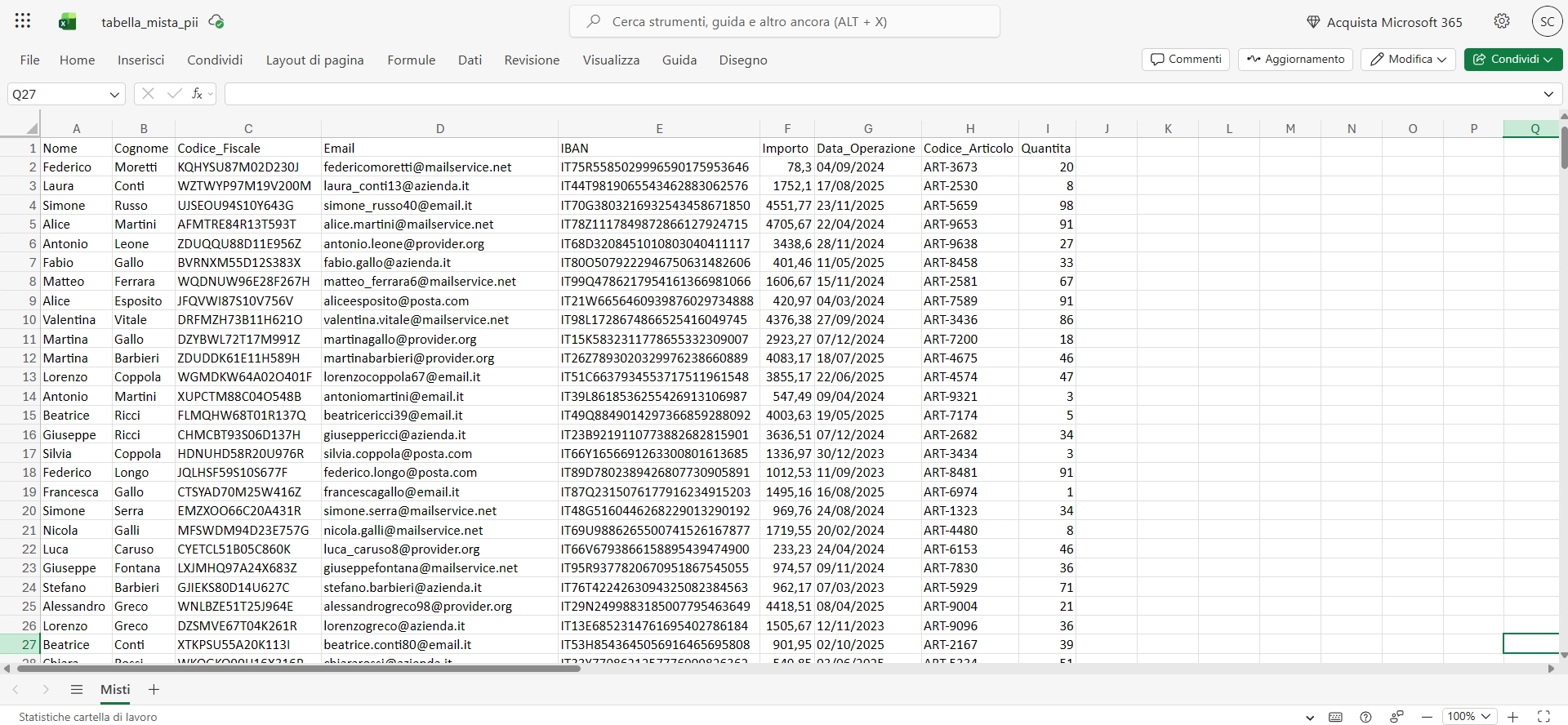Click into the formula bar input
The width and height of the screenshot is (1568, 725).
(882, 94)
